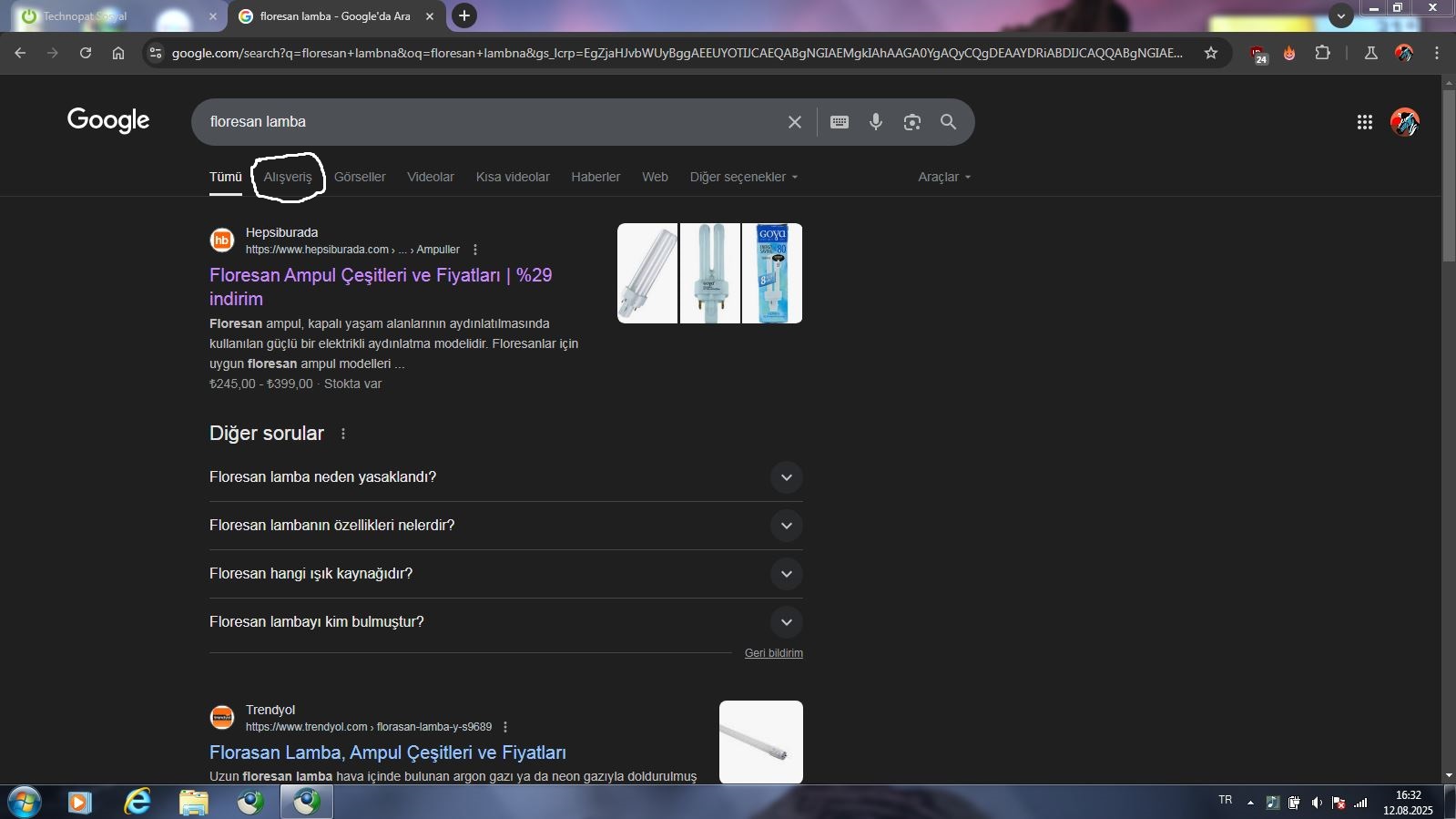This screenshot has height=819, width=1456.
Task: Switch to the Görseller tab
Action: (x=360, y=177)
